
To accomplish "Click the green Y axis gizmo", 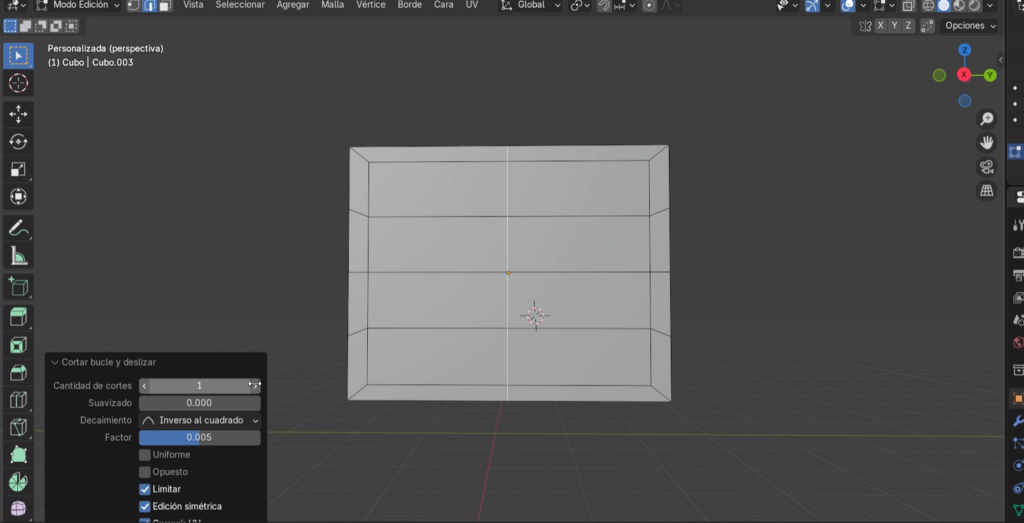I will click(990, 75).
